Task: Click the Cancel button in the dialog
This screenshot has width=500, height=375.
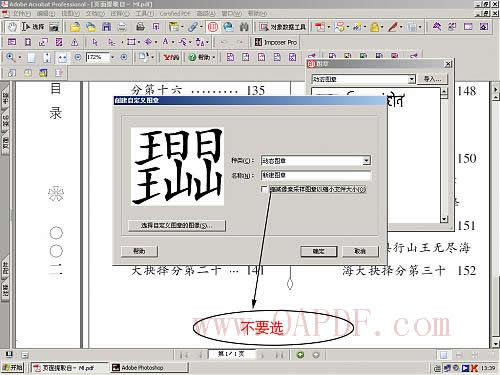Action: [360, 251]
